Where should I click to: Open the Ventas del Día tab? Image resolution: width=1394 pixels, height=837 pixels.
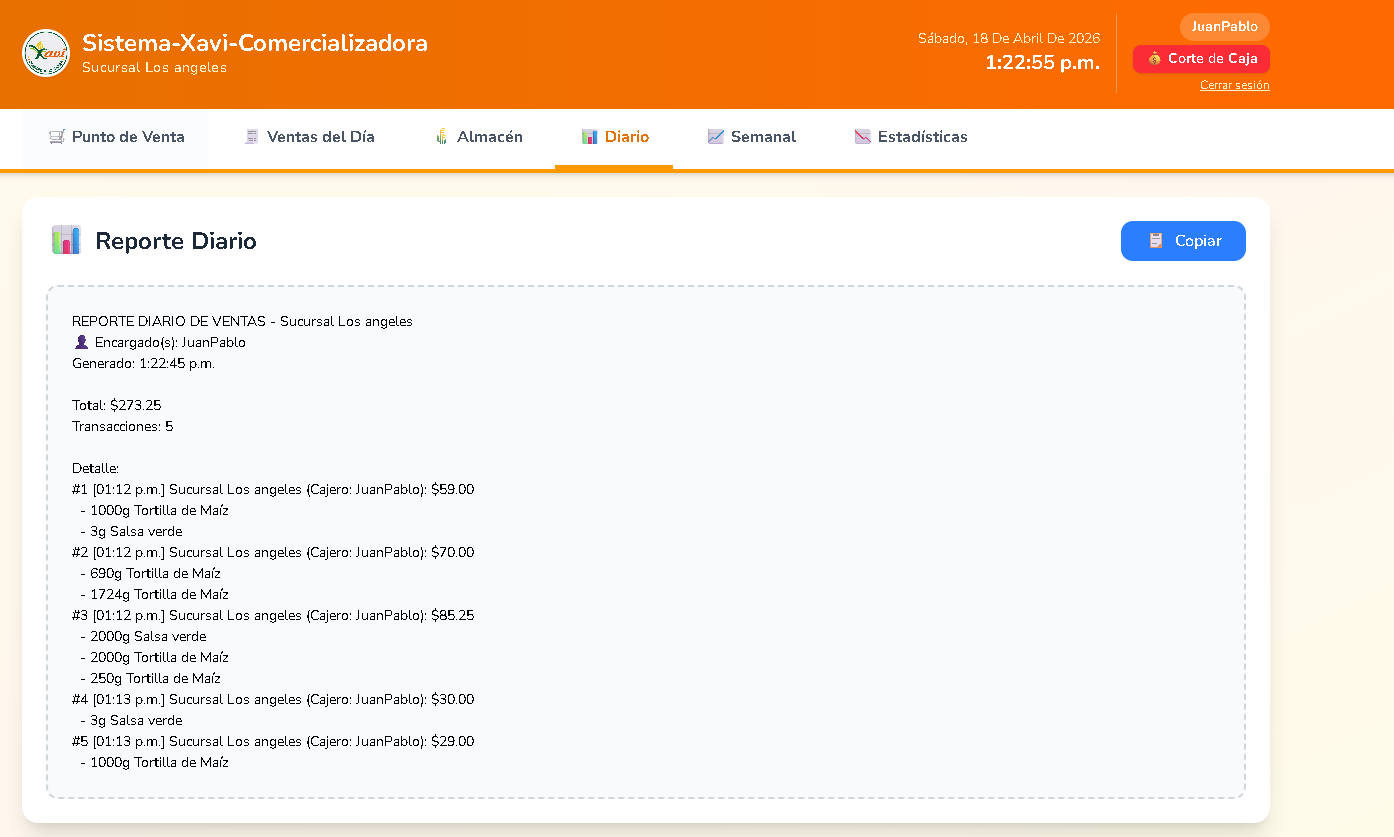(310, 136)
